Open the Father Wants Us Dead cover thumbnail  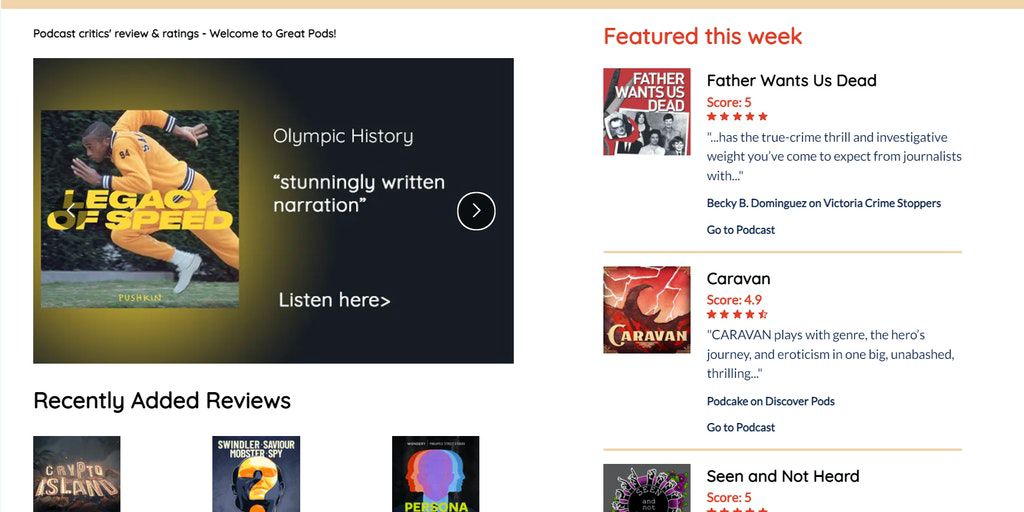coord(647,112)
